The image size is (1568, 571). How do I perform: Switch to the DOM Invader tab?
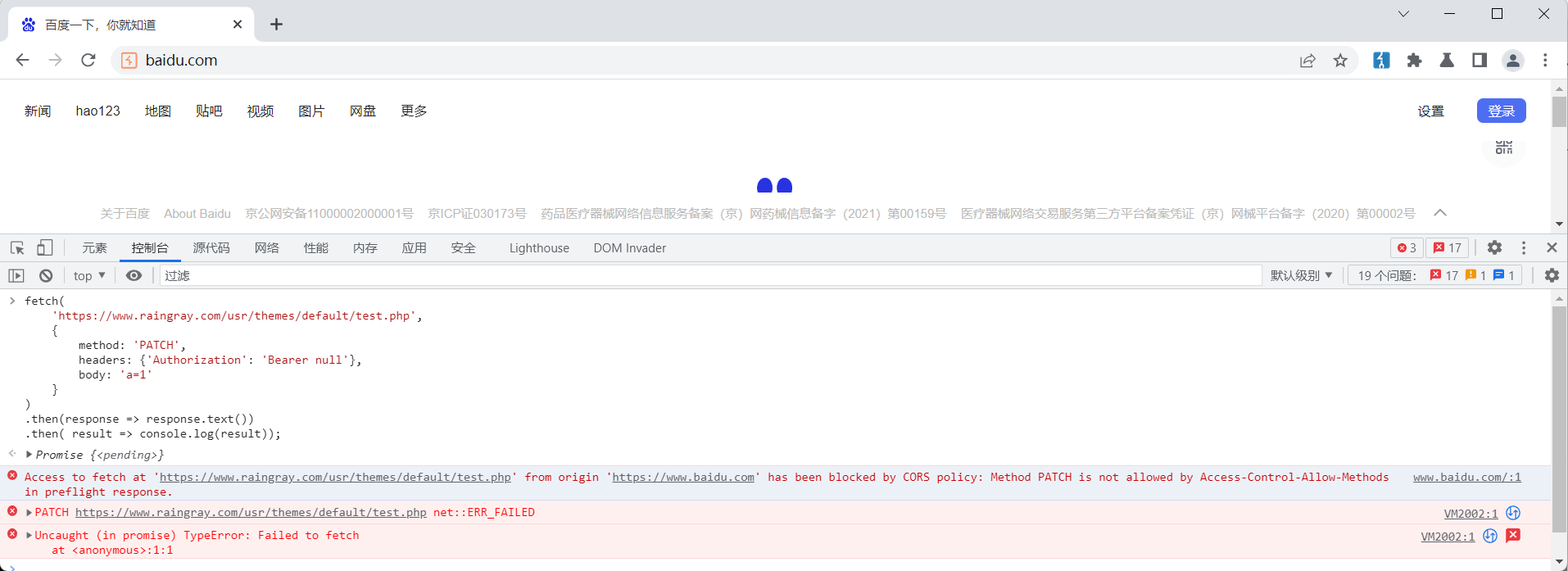pyautogui.click(x=630, y=247)
